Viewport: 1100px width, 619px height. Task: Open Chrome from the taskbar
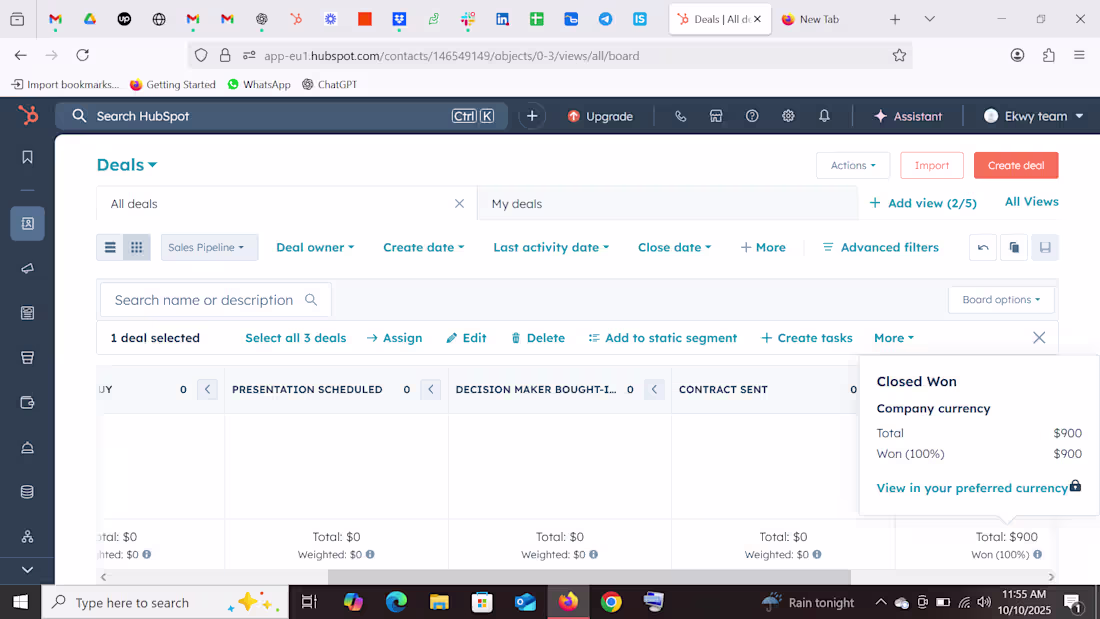611,602
